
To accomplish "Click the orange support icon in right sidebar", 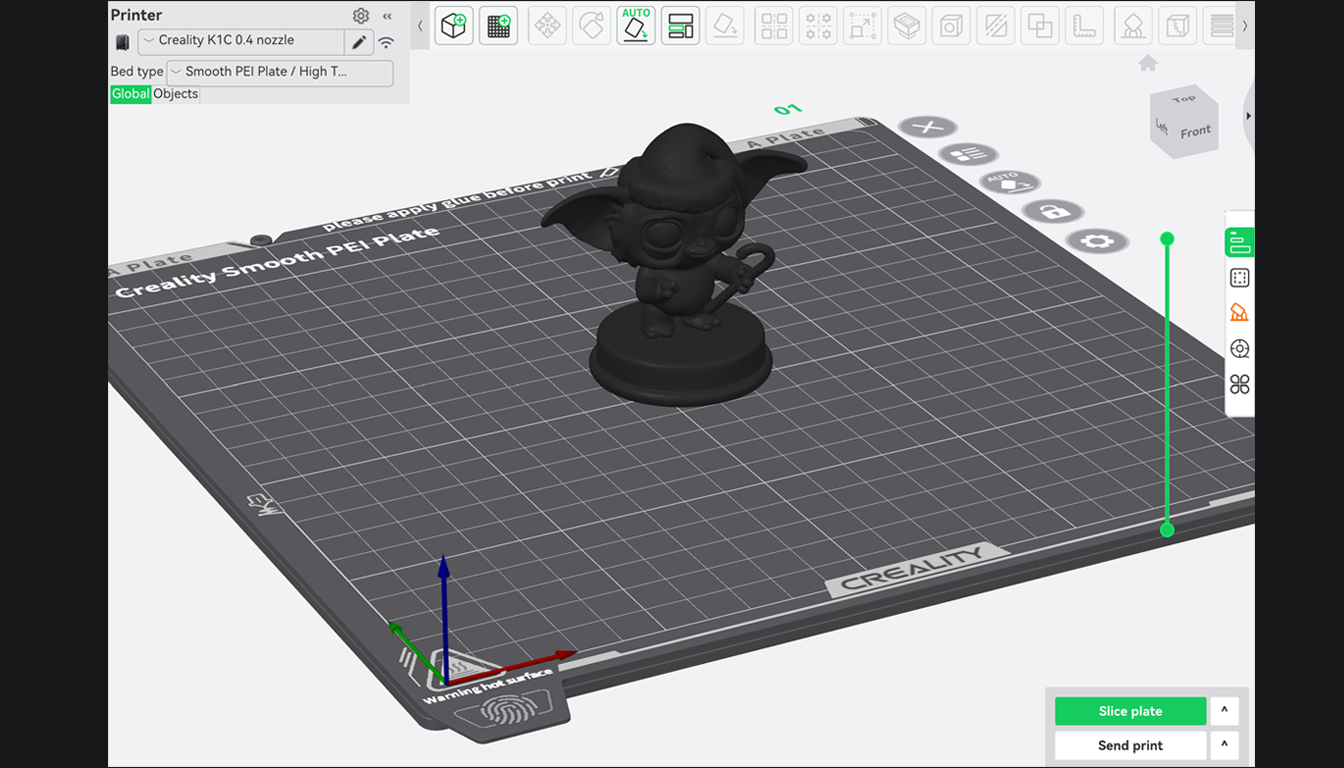I will (1239, 313).
